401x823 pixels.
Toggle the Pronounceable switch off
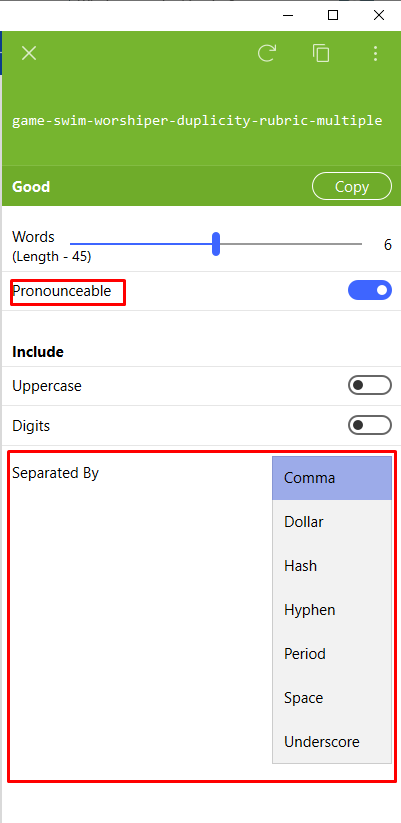coord(370,290)
